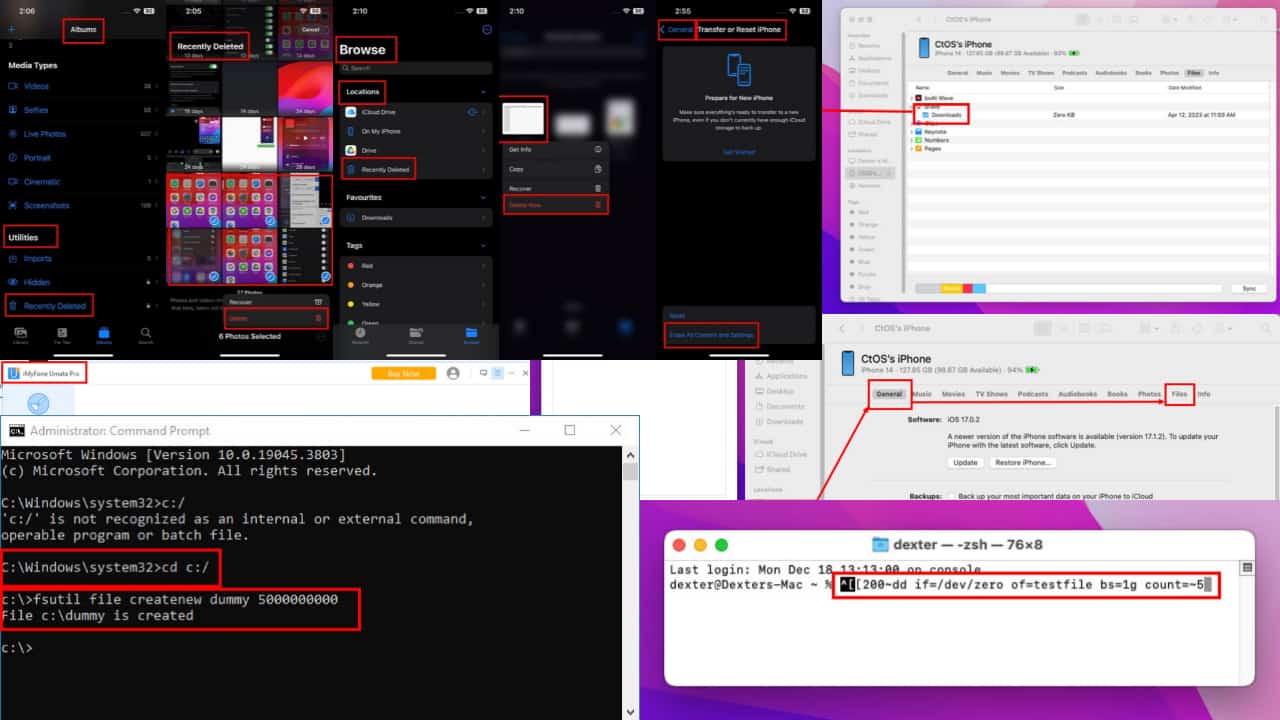Switch to Shared in Files tab bar
Screen dimensions: 1280x720
[416, 335]
